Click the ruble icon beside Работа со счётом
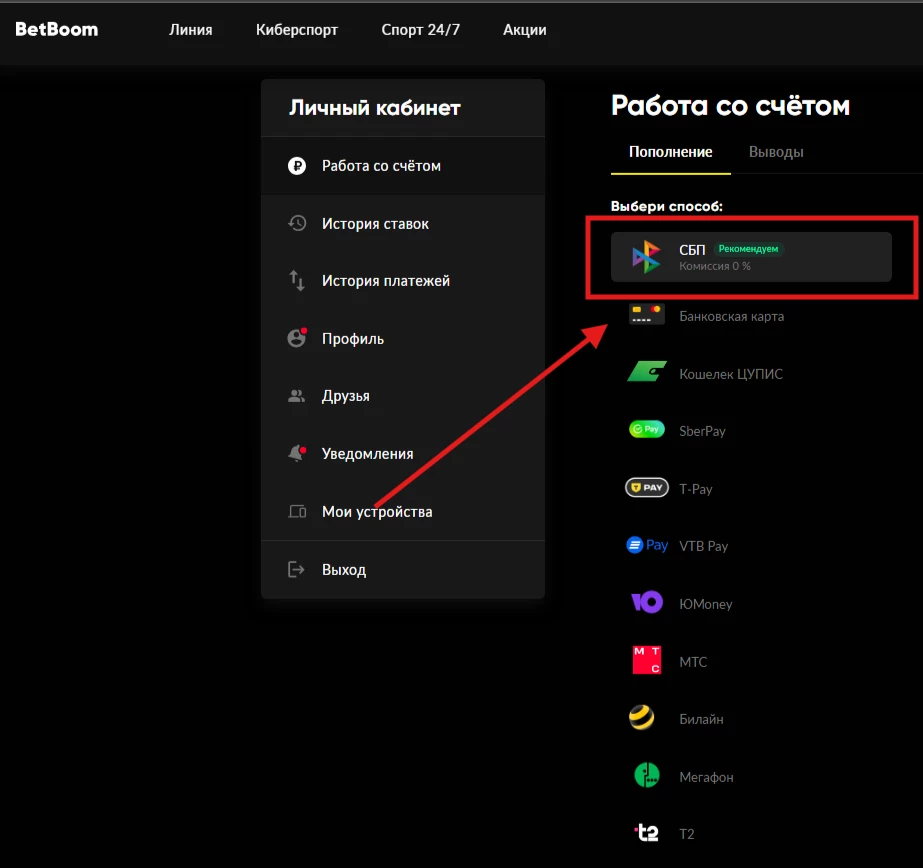The image size is (923, 868). (x=297, y=166)
